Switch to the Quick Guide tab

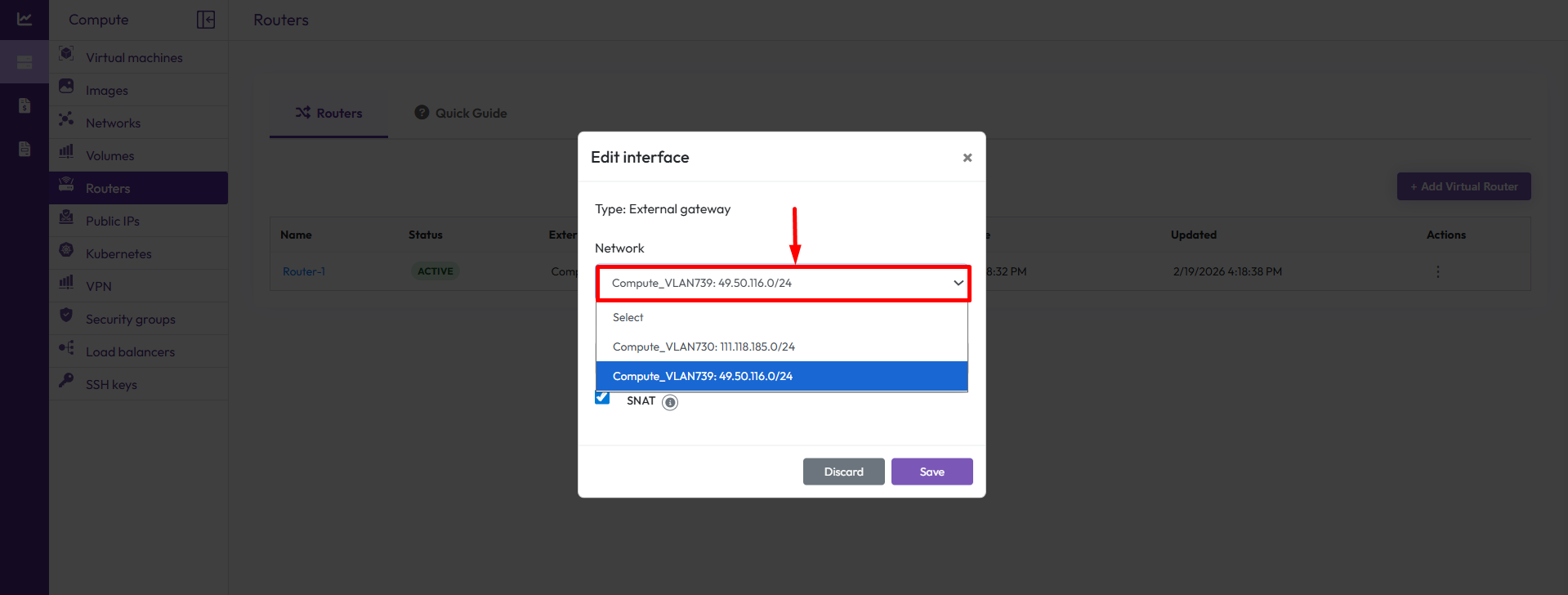[461, 114]
